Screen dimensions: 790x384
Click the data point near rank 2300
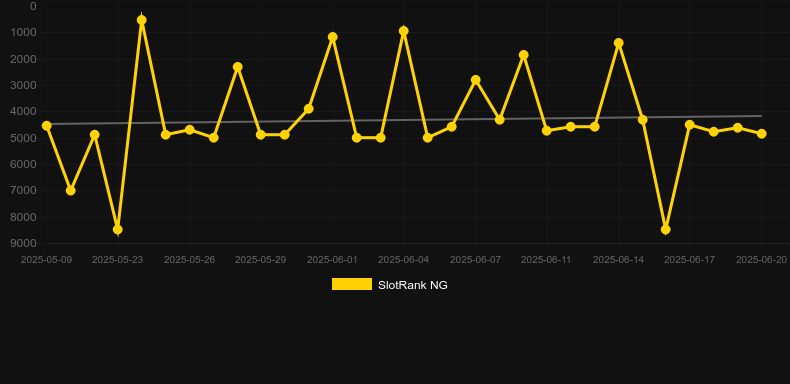(238, 67)
